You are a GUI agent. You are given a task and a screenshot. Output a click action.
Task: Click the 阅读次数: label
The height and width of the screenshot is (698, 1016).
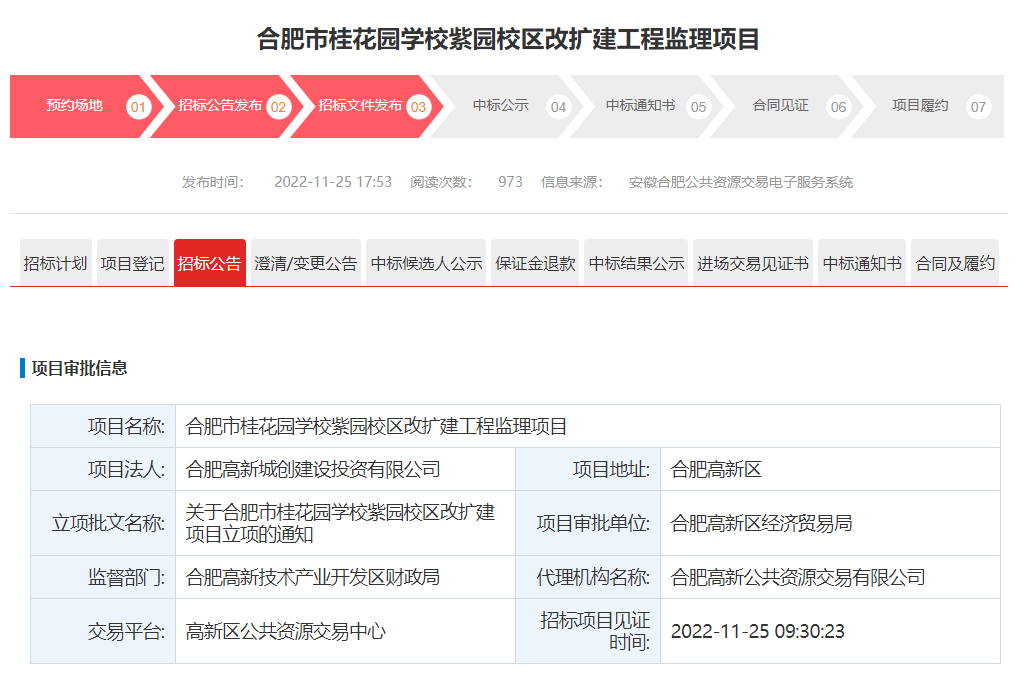pyautogui.click(x=441, y=182)
